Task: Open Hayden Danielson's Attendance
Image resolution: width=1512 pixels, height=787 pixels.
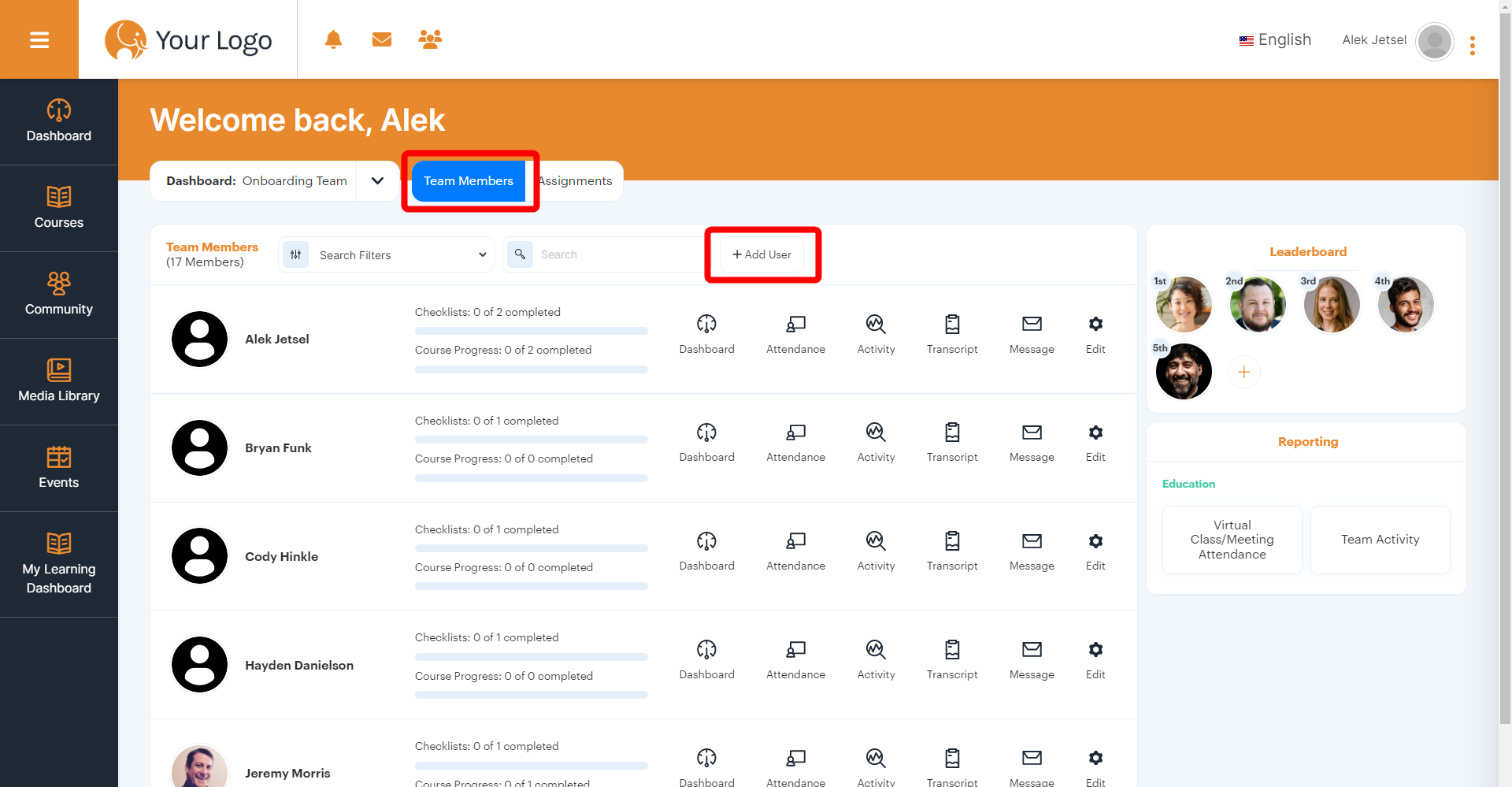Action: tap(795, 660)
